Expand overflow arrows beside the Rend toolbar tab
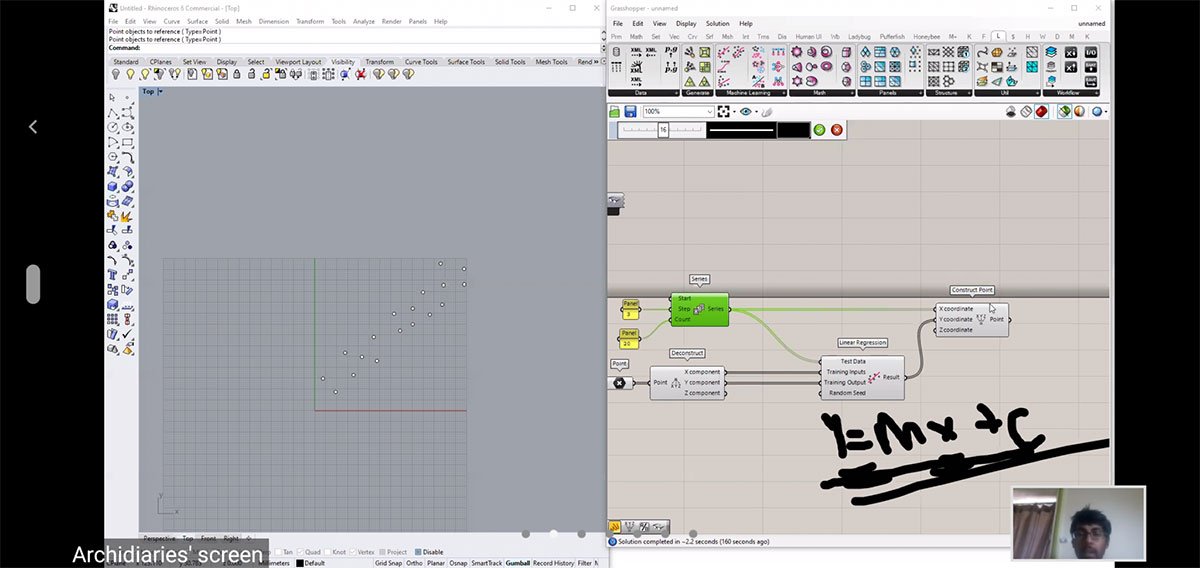This screenshot has width=1200, height=568. [x=596, y=62]
